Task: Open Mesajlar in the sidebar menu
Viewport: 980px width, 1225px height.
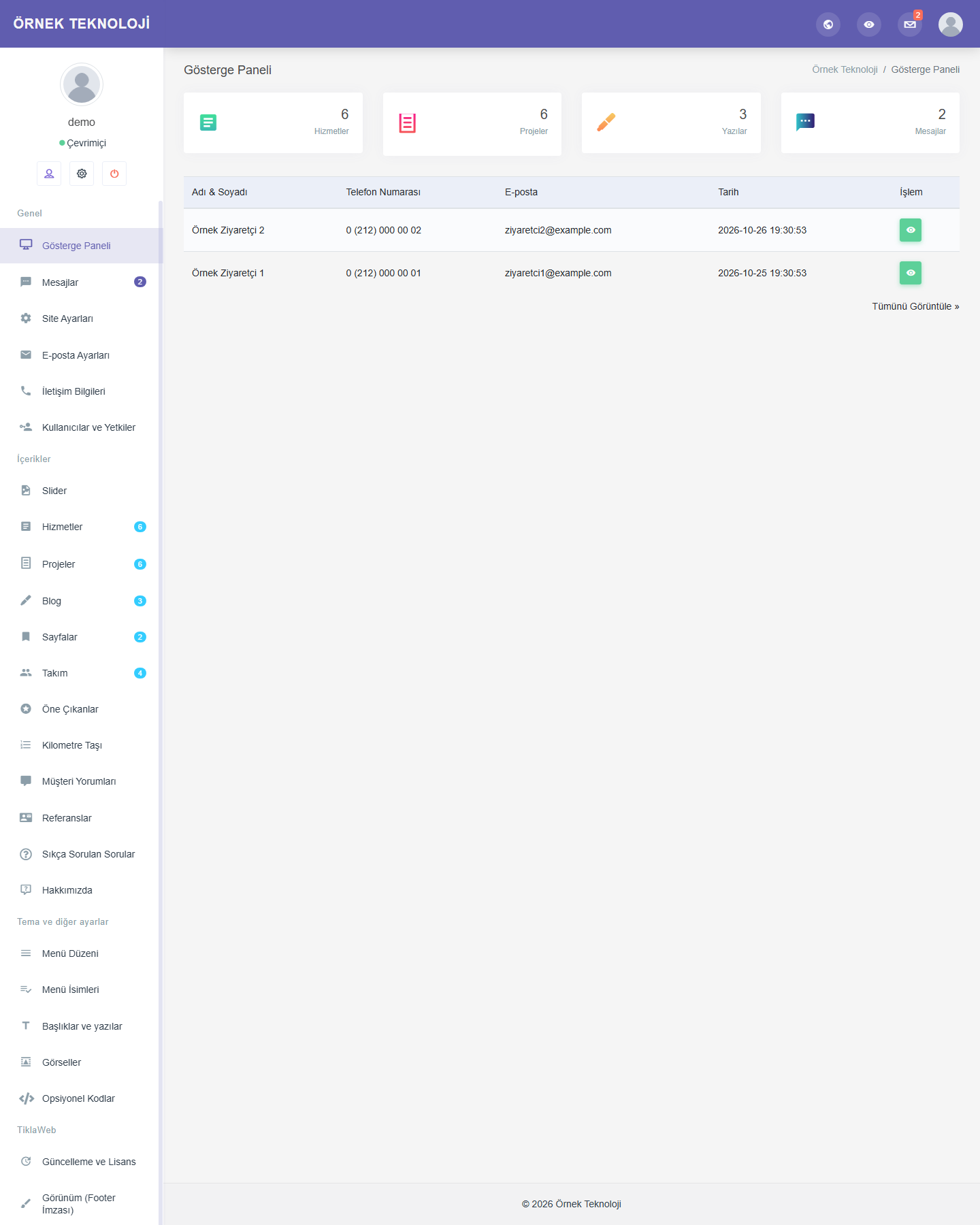Action: (x=82, y=282)
